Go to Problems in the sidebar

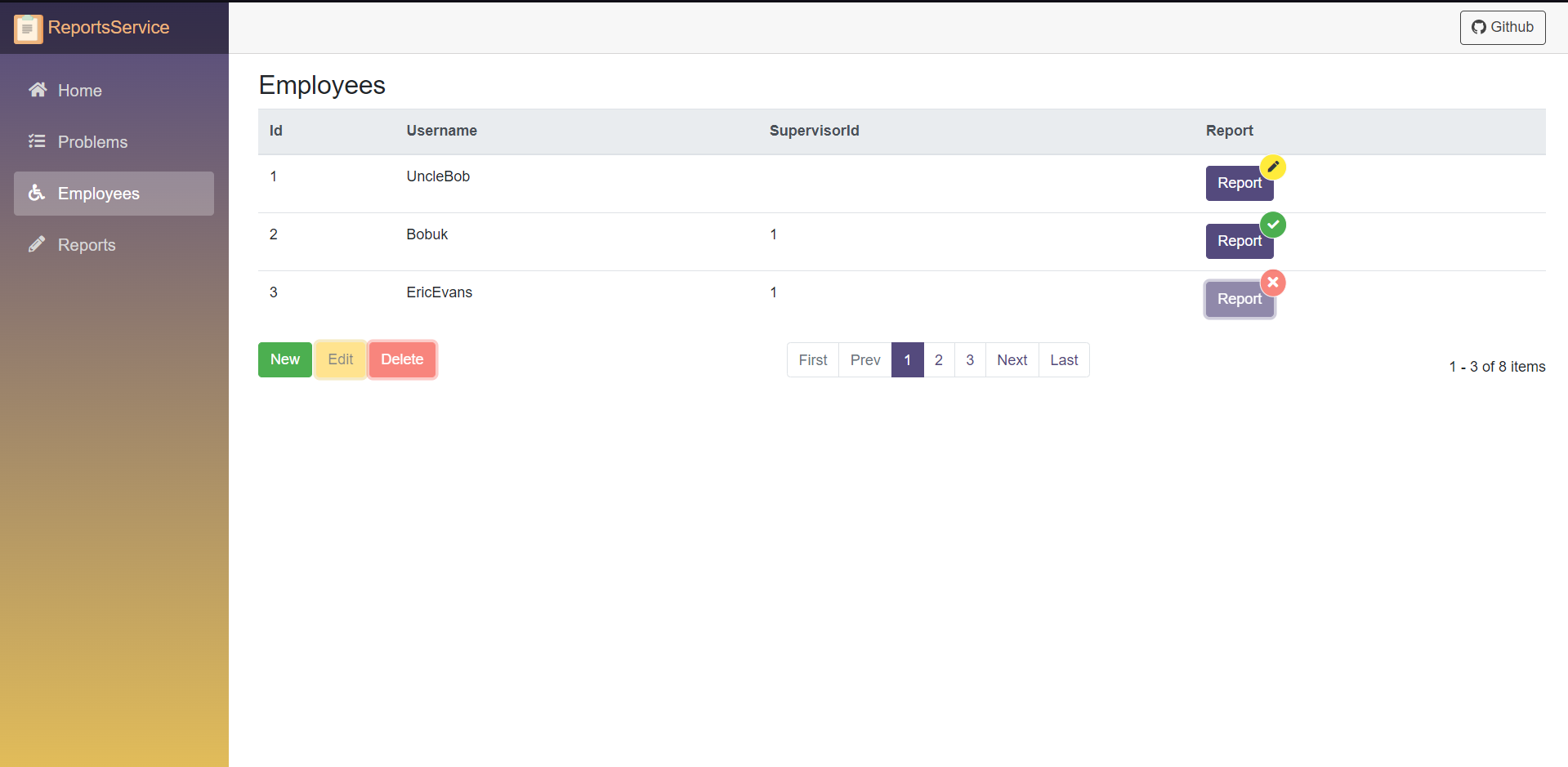(114, 142)
